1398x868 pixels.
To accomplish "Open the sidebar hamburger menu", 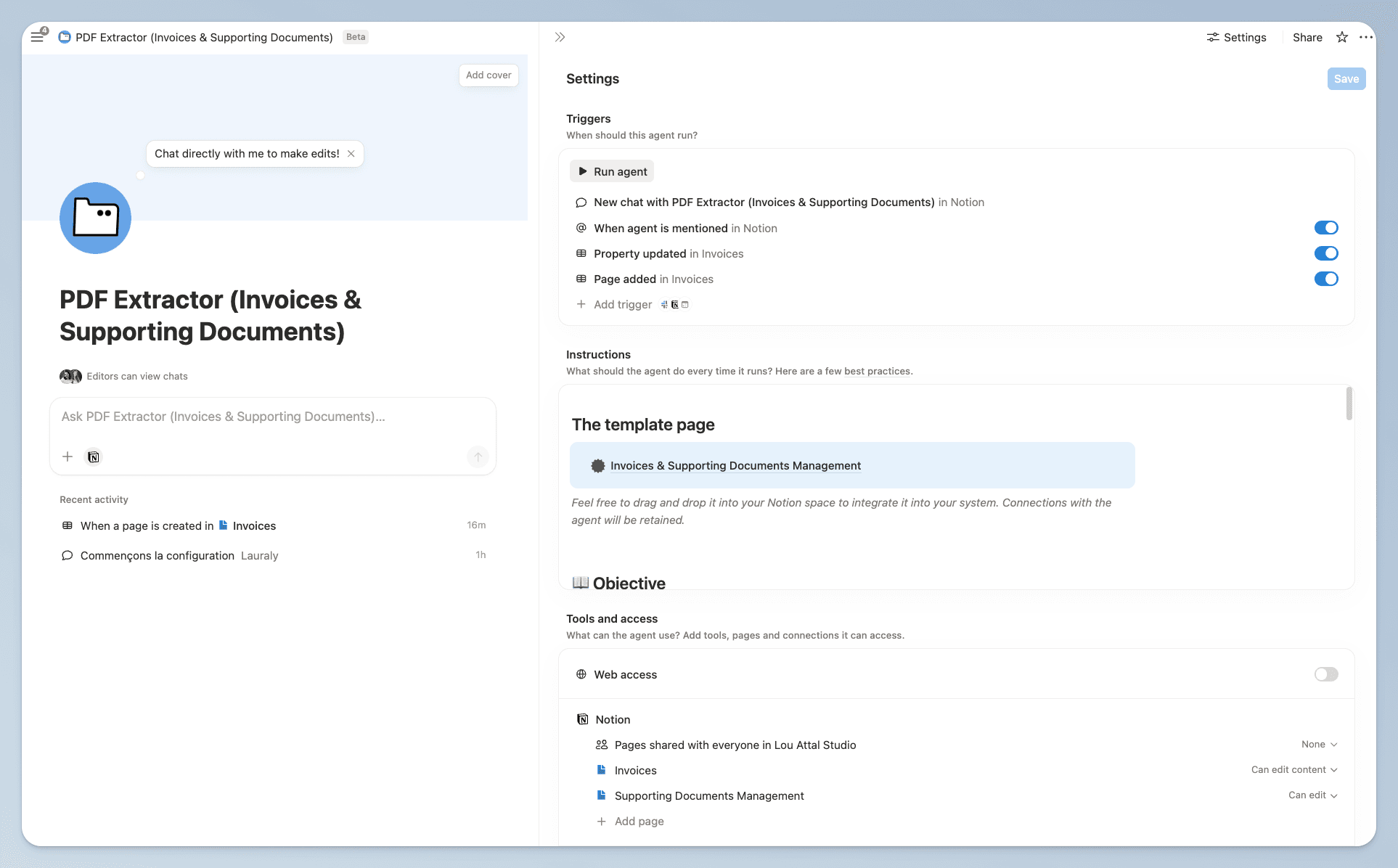I will click(37, 37).
